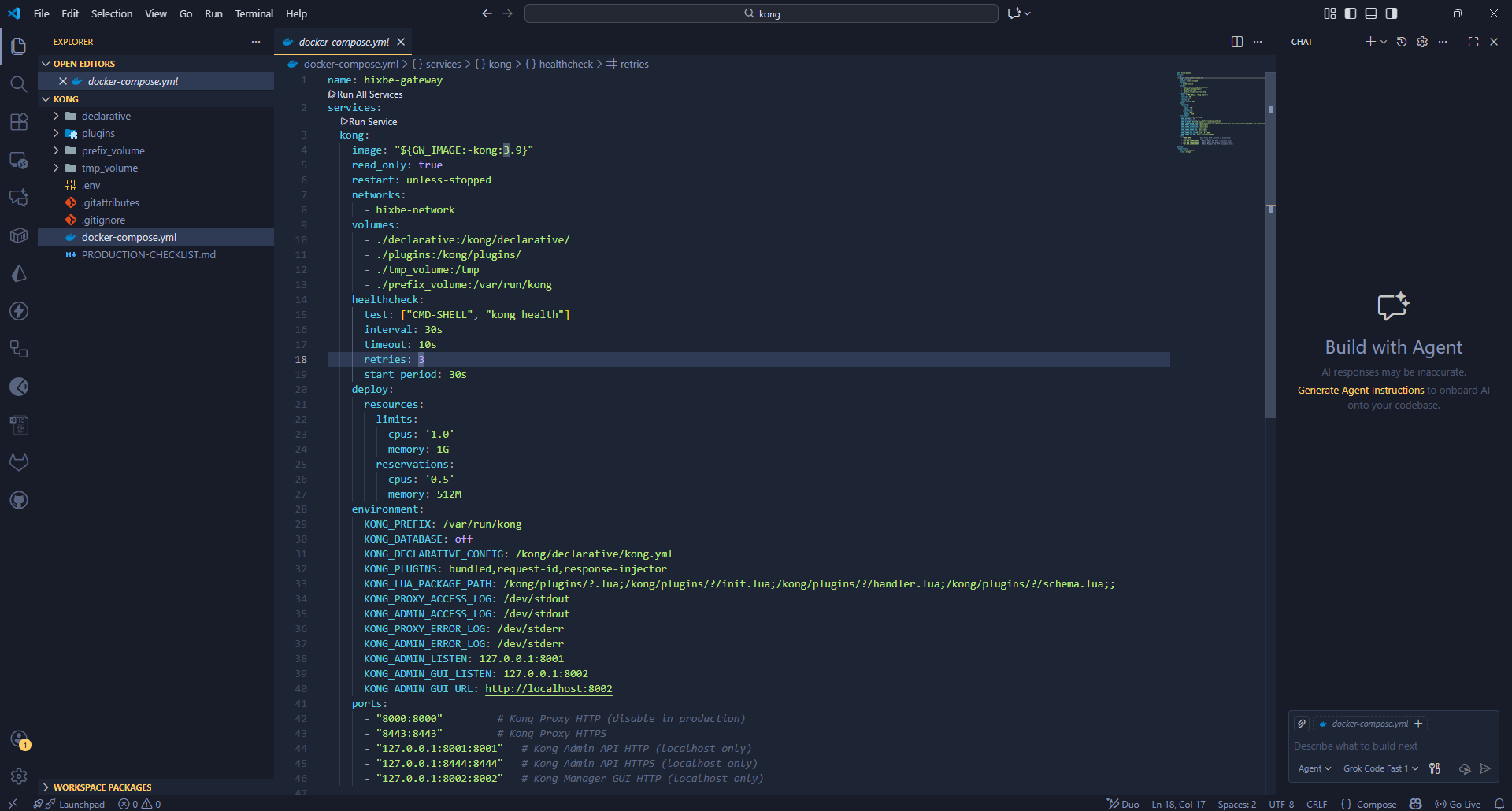1512x811 pixels.
Task: Click the chat input Describe what to build next
Action: point(1392,746)
